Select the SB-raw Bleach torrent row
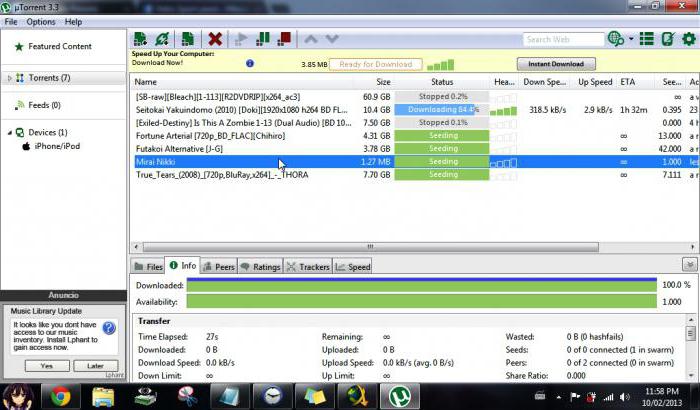The width and height of the screenshot is (700, 410). 415,97
